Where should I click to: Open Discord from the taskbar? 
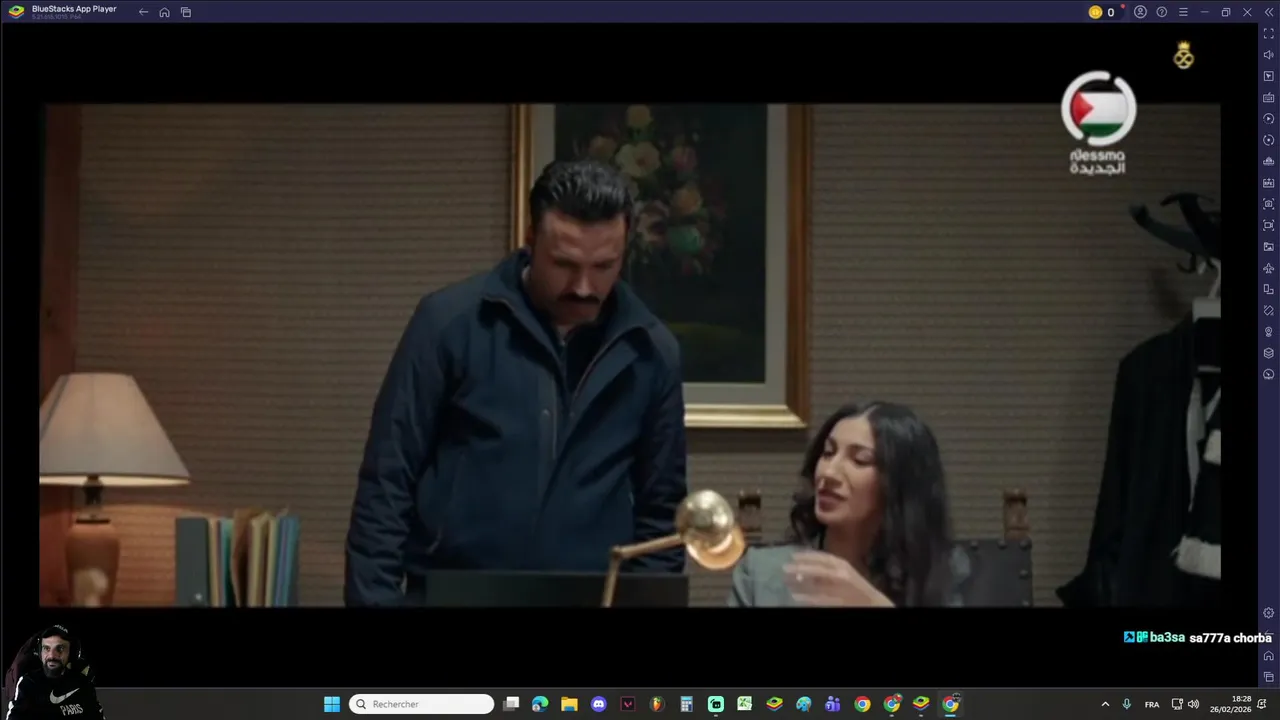[598, 704]
